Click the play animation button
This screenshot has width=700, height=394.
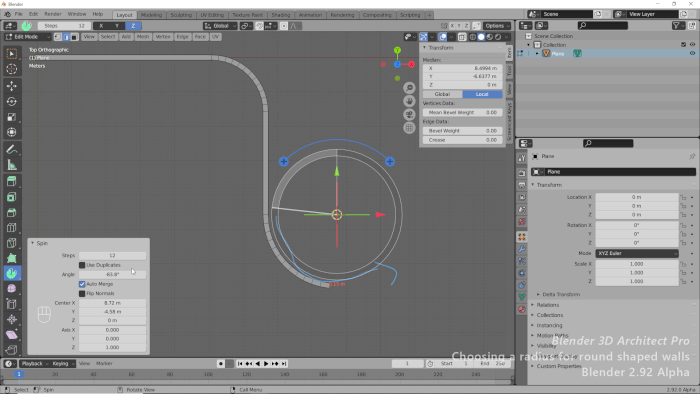266,364
